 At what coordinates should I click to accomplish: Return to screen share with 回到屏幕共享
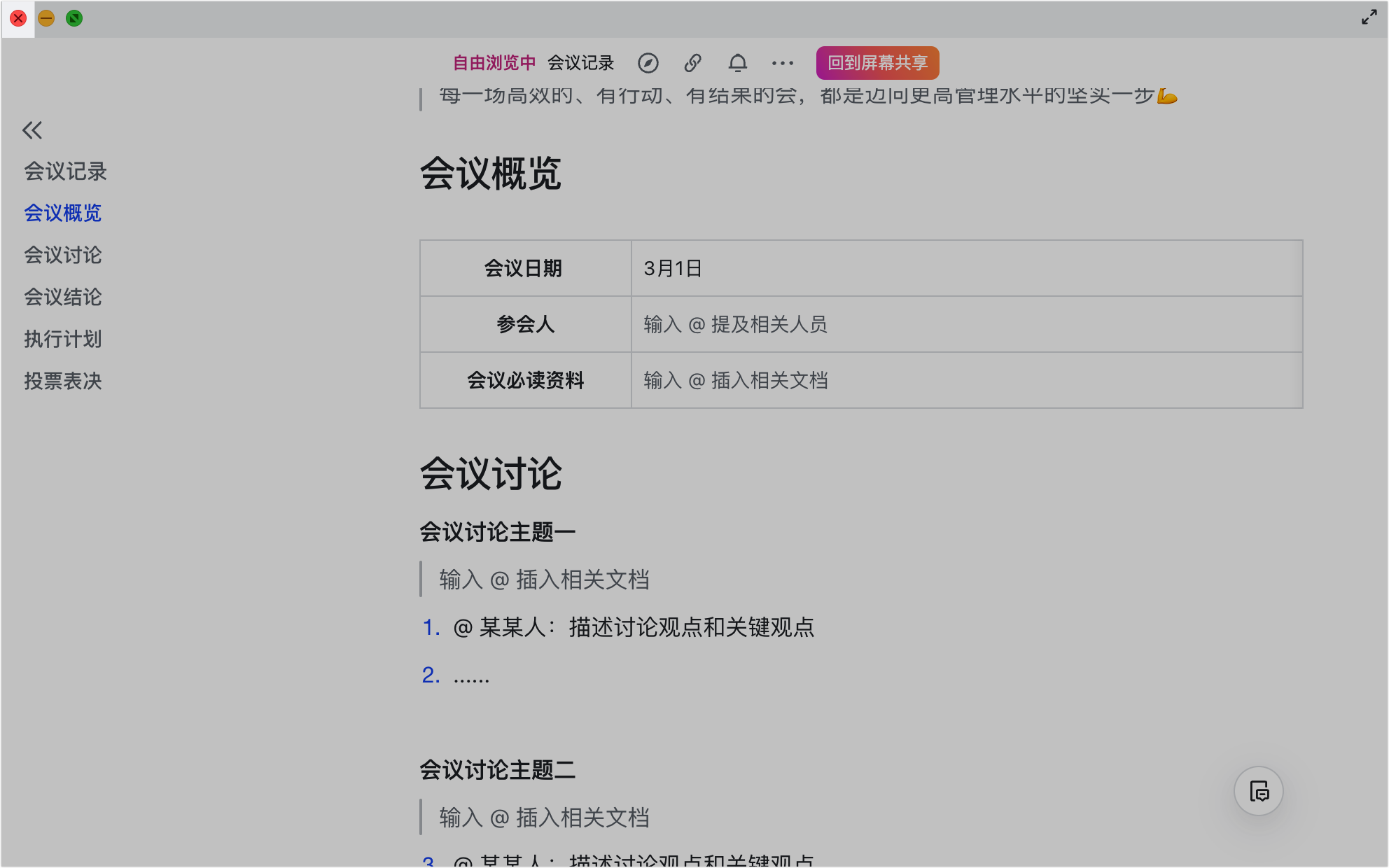[877, 63]
